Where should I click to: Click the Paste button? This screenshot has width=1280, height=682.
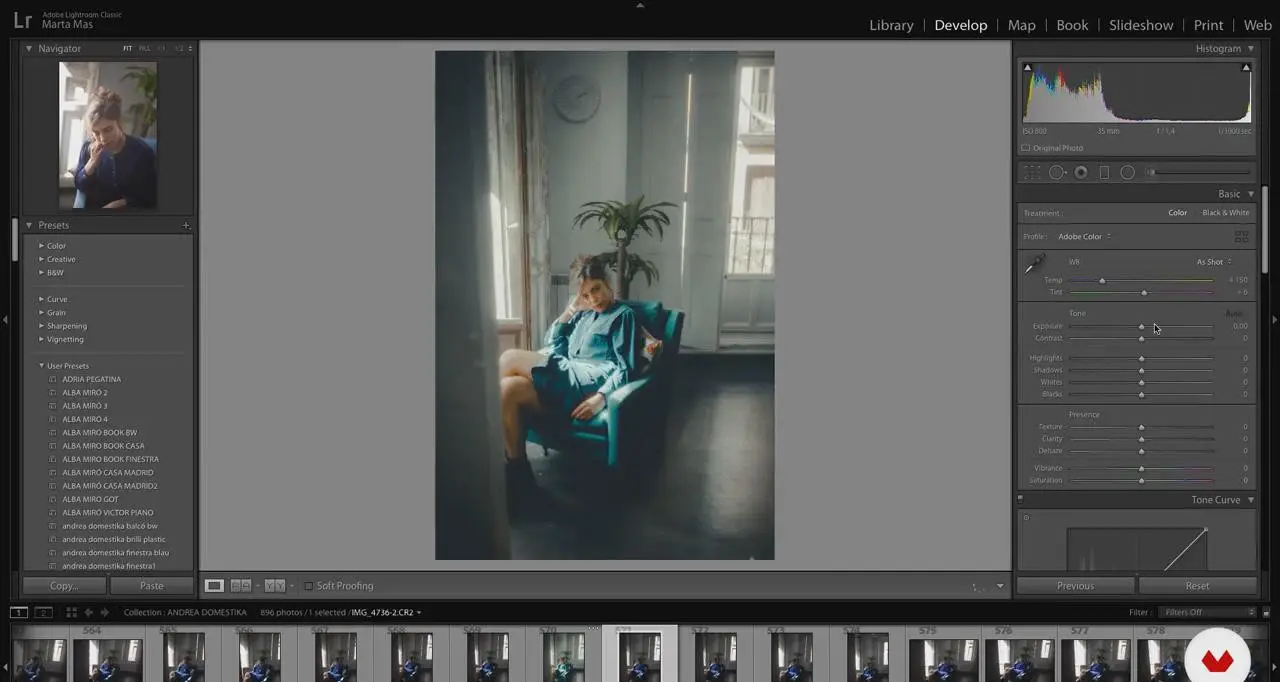tap(151, 586)
